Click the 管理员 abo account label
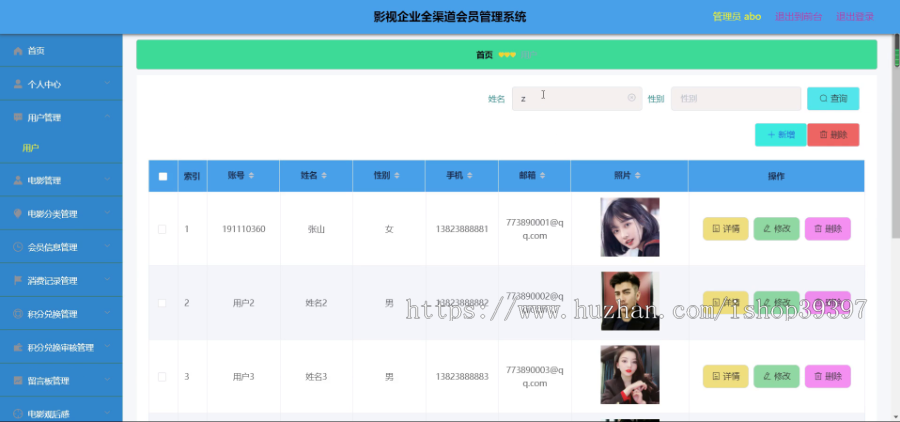 click(x=737, y=17)
